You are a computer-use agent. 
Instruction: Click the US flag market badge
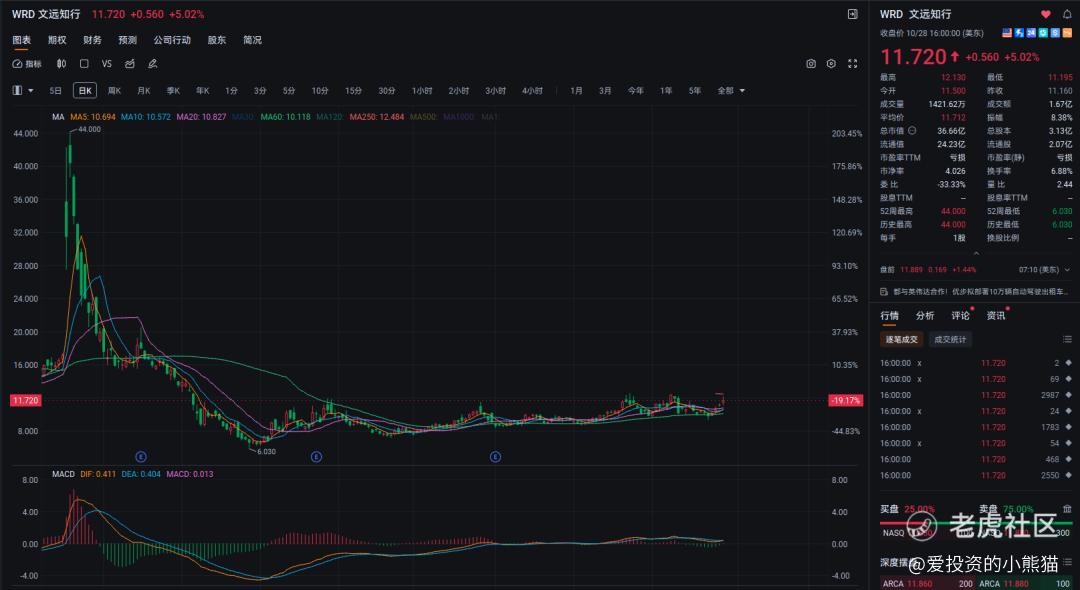[x=1007, y=33]
